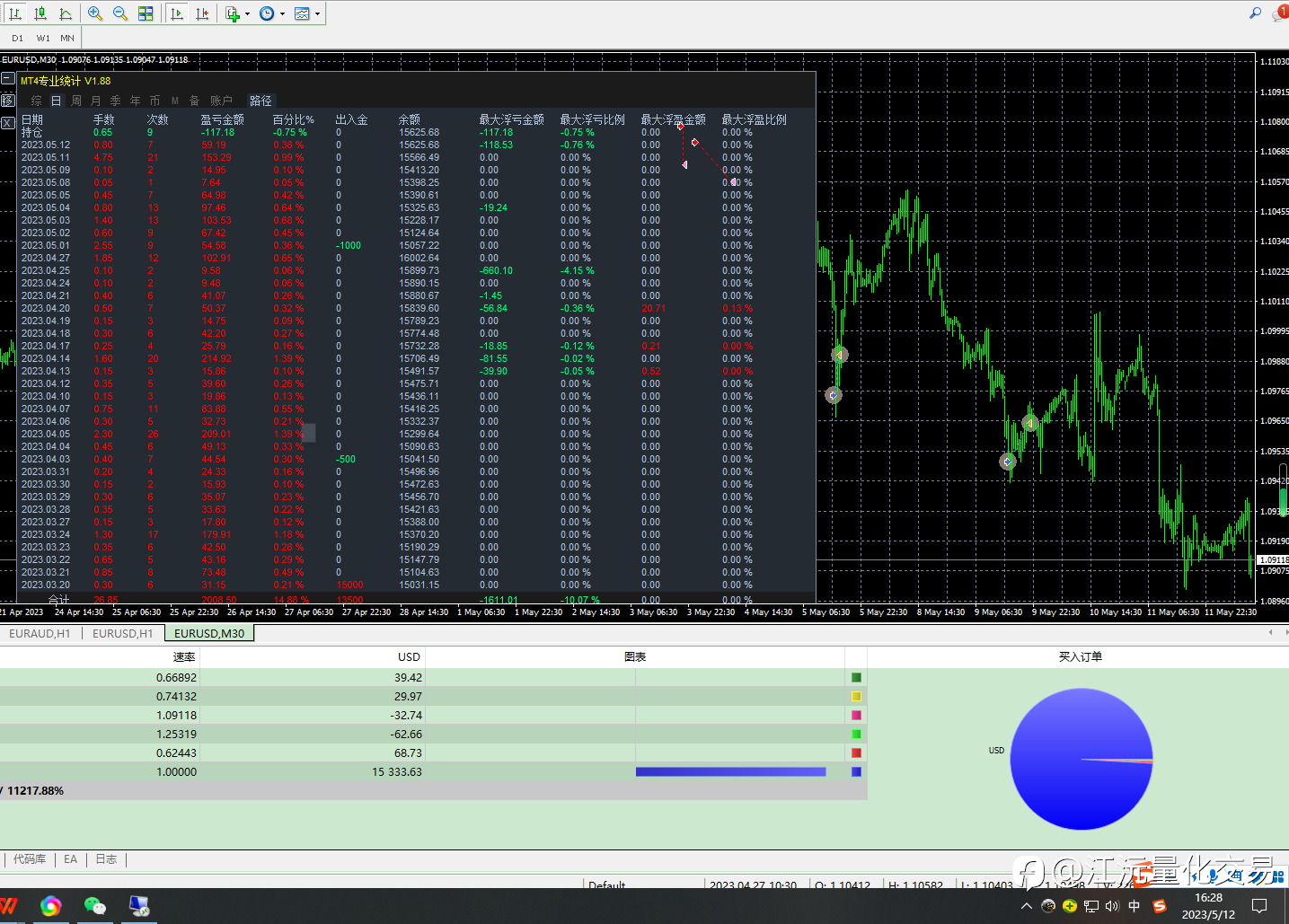Open the EURAUD,H1 chart tab

pyautogui.click(x=40, y=633)
